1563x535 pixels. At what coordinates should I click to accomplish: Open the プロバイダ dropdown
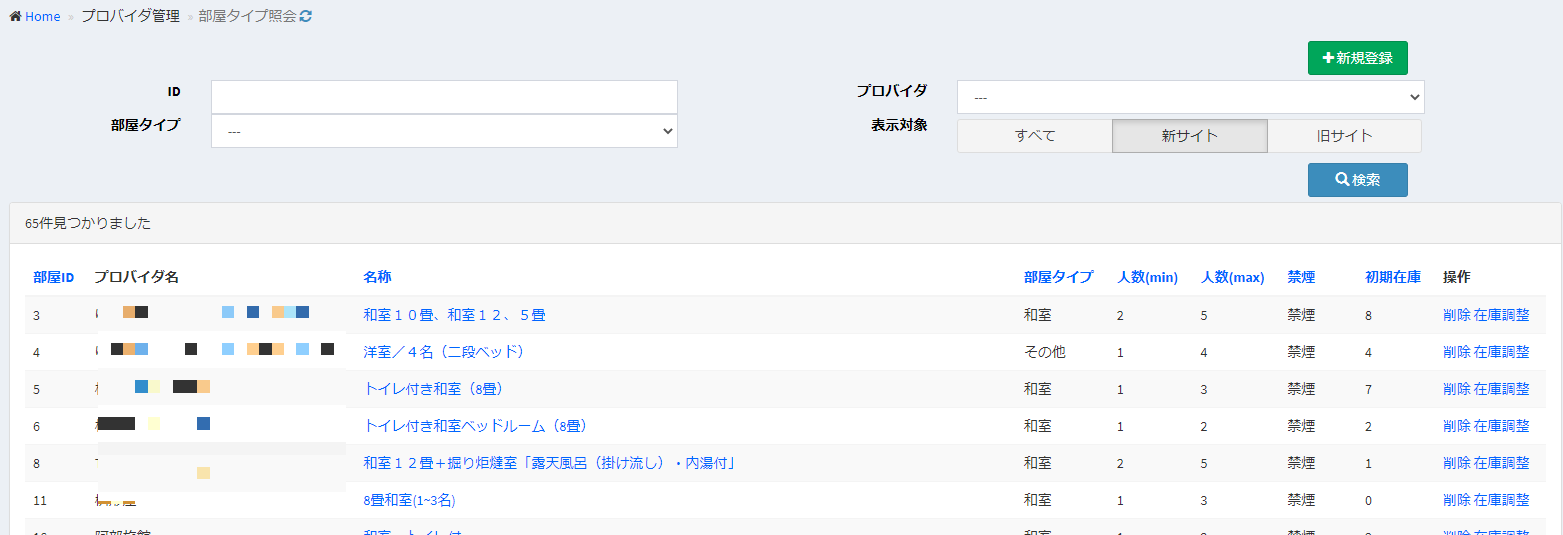click(x=1190, y=97)
